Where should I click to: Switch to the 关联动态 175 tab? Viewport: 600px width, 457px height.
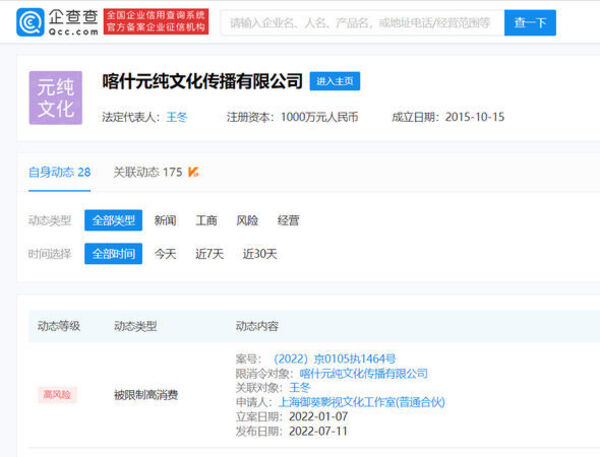[x=147, y=172]
